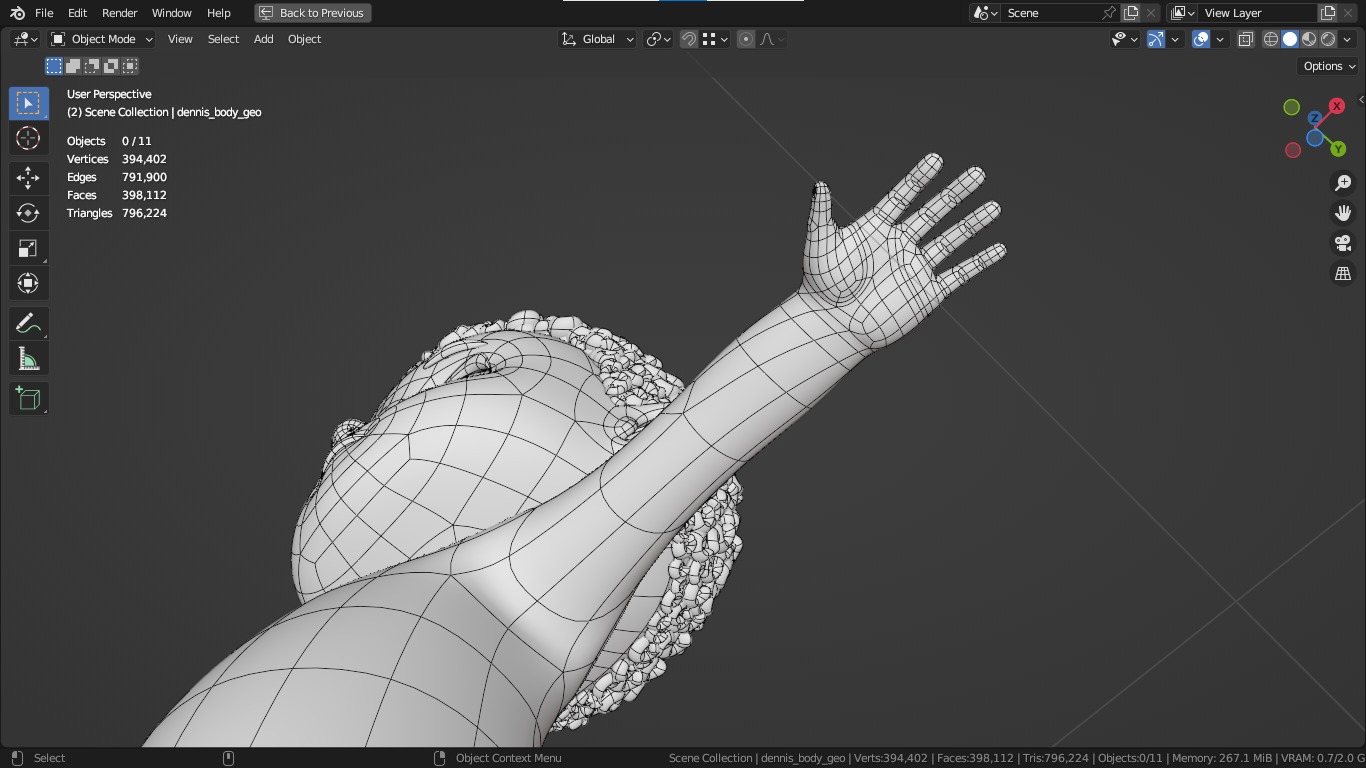Image resolution: width=1366 pixels, height=768 pixels.
Task: Click the green Y axis gizmo ball
Action: pyautogui.click(x=1338, y=149)
